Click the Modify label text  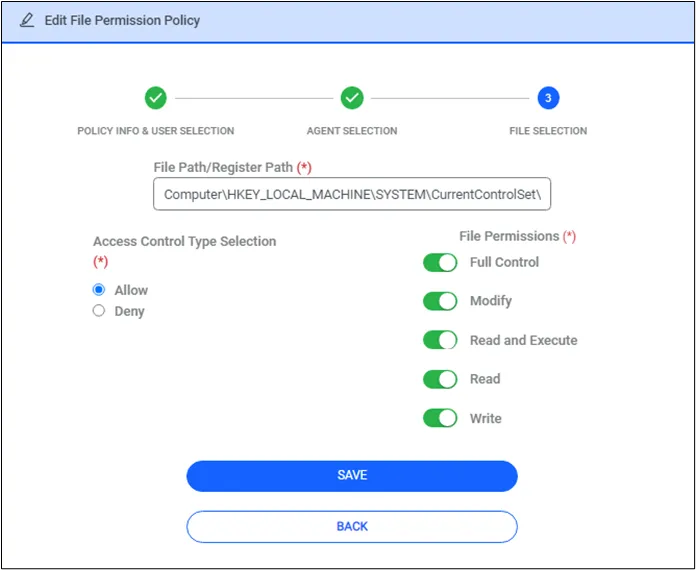pyautogui.click(x=491, y=301)
